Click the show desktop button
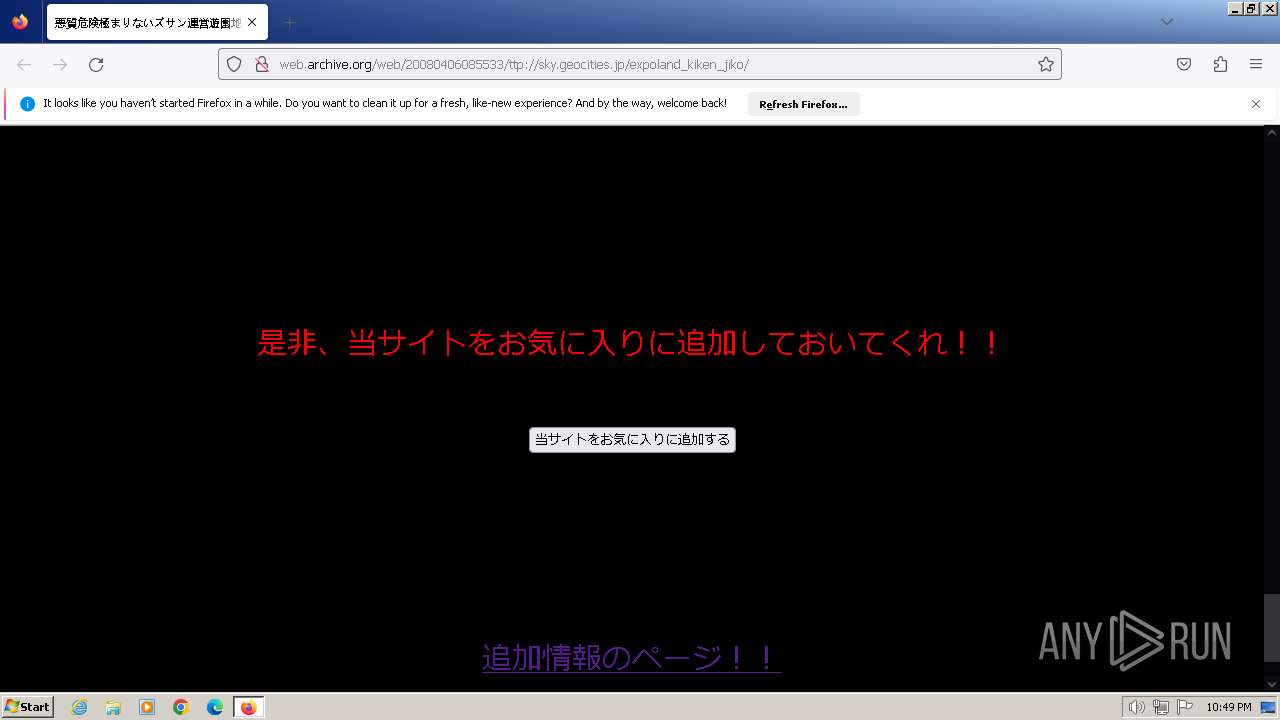 pyautogui.click(x=1269, y=707)
